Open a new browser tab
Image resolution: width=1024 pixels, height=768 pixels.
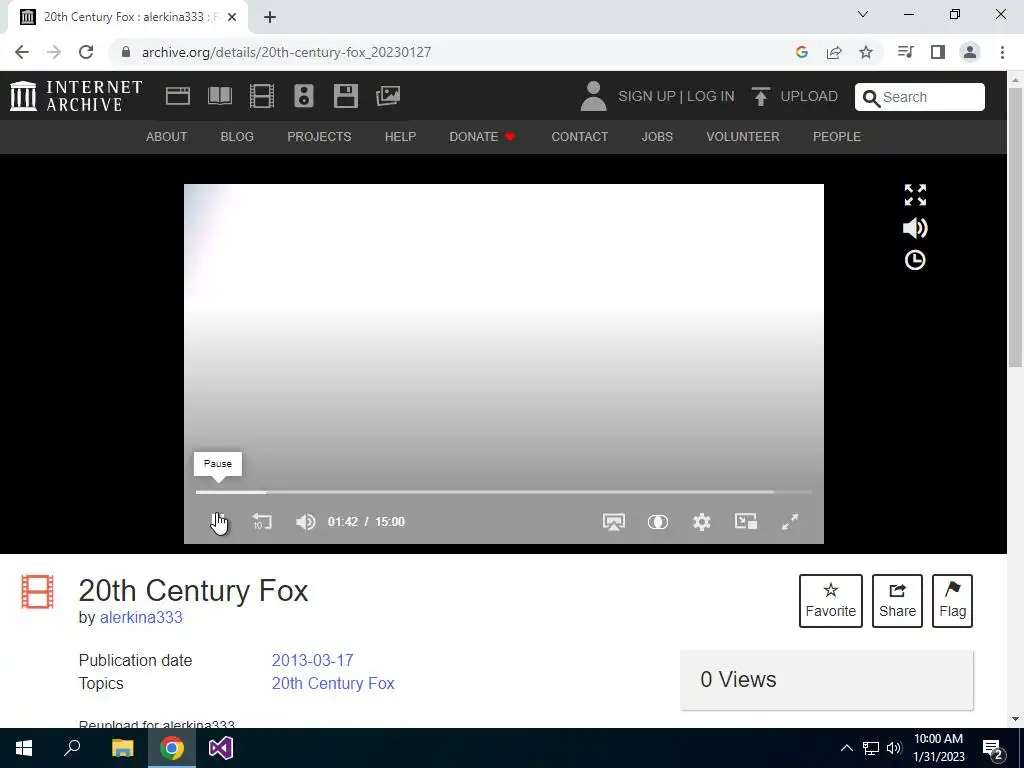270,17
